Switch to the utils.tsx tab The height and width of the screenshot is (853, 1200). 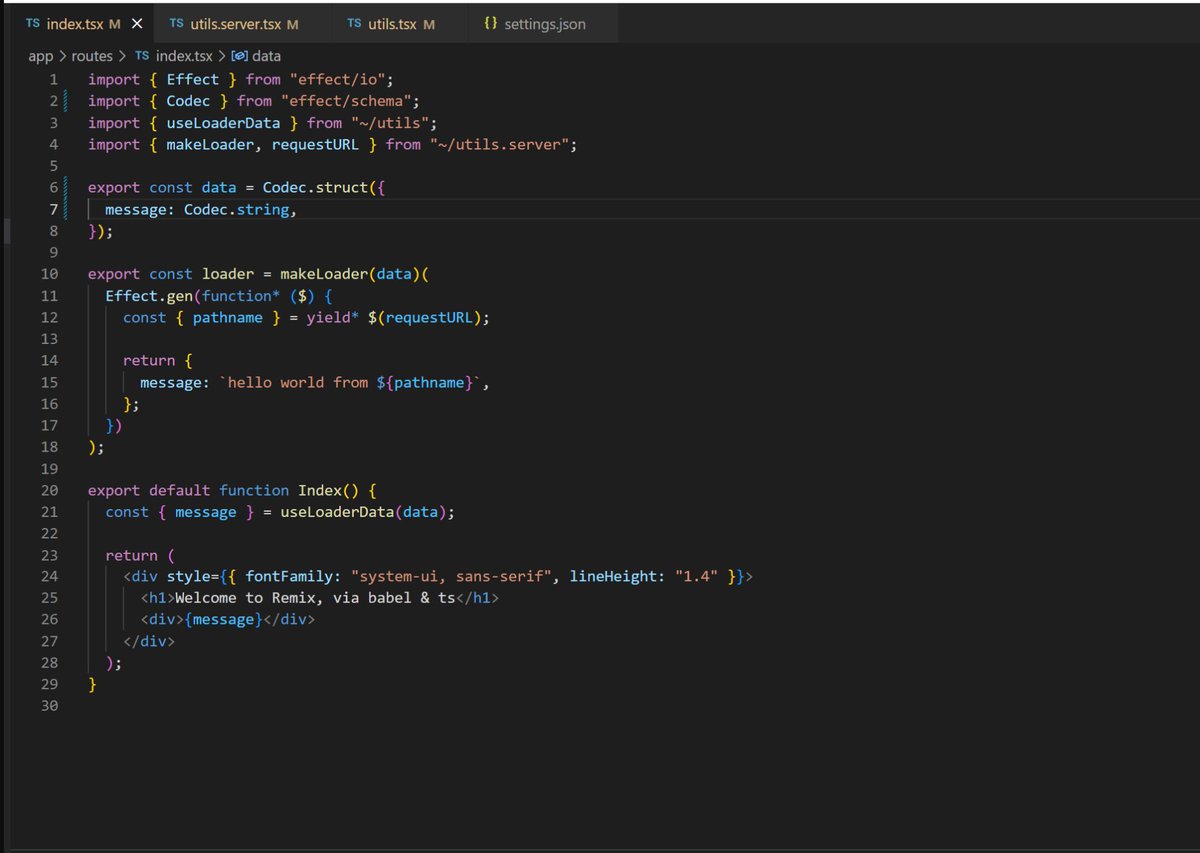coord(393,24)
